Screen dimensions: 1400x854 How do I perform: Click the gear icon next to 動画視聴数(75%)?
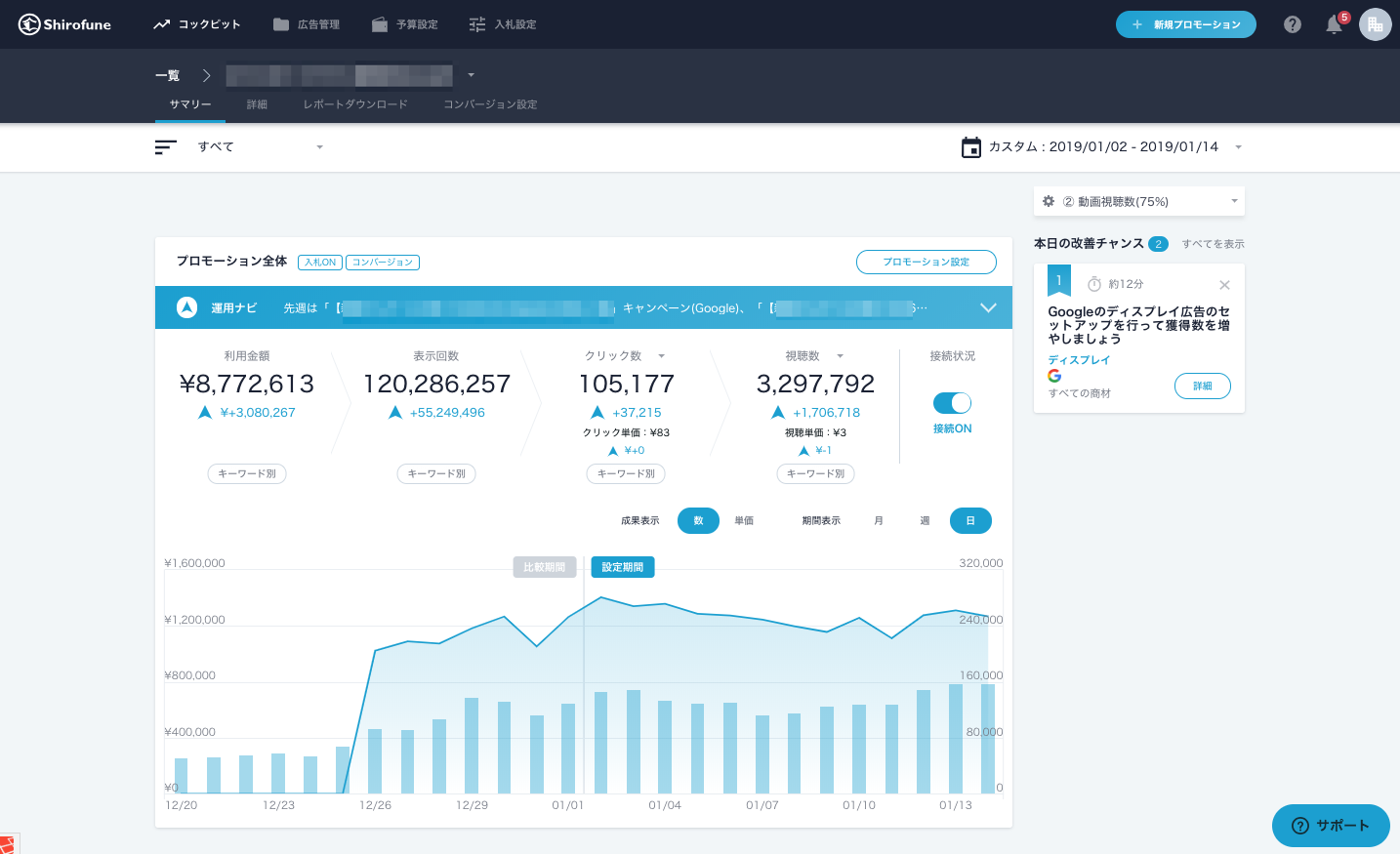[1049, 201]
